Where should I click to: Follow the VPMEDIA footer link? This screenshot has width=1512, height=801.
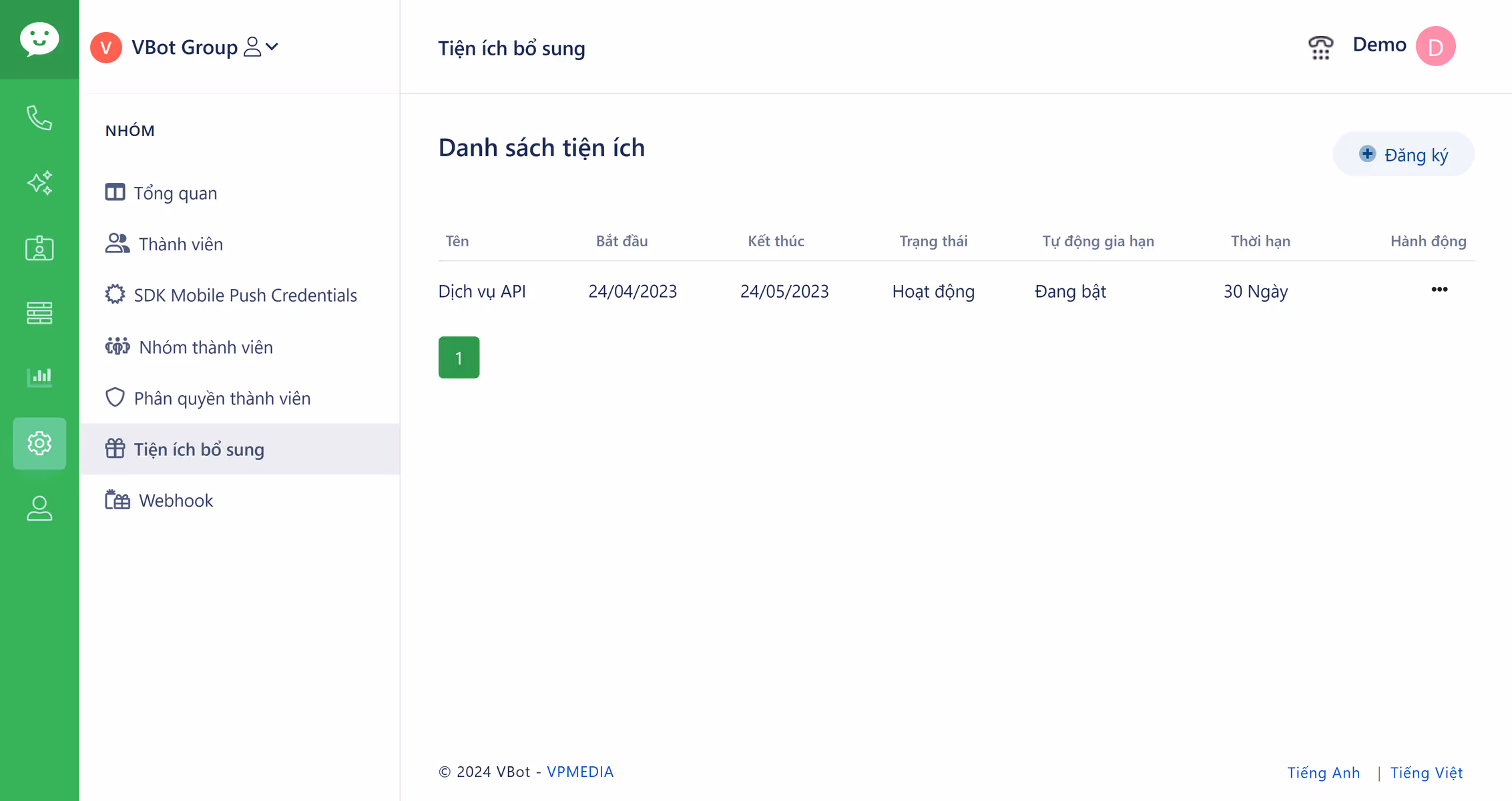point(579,772)
